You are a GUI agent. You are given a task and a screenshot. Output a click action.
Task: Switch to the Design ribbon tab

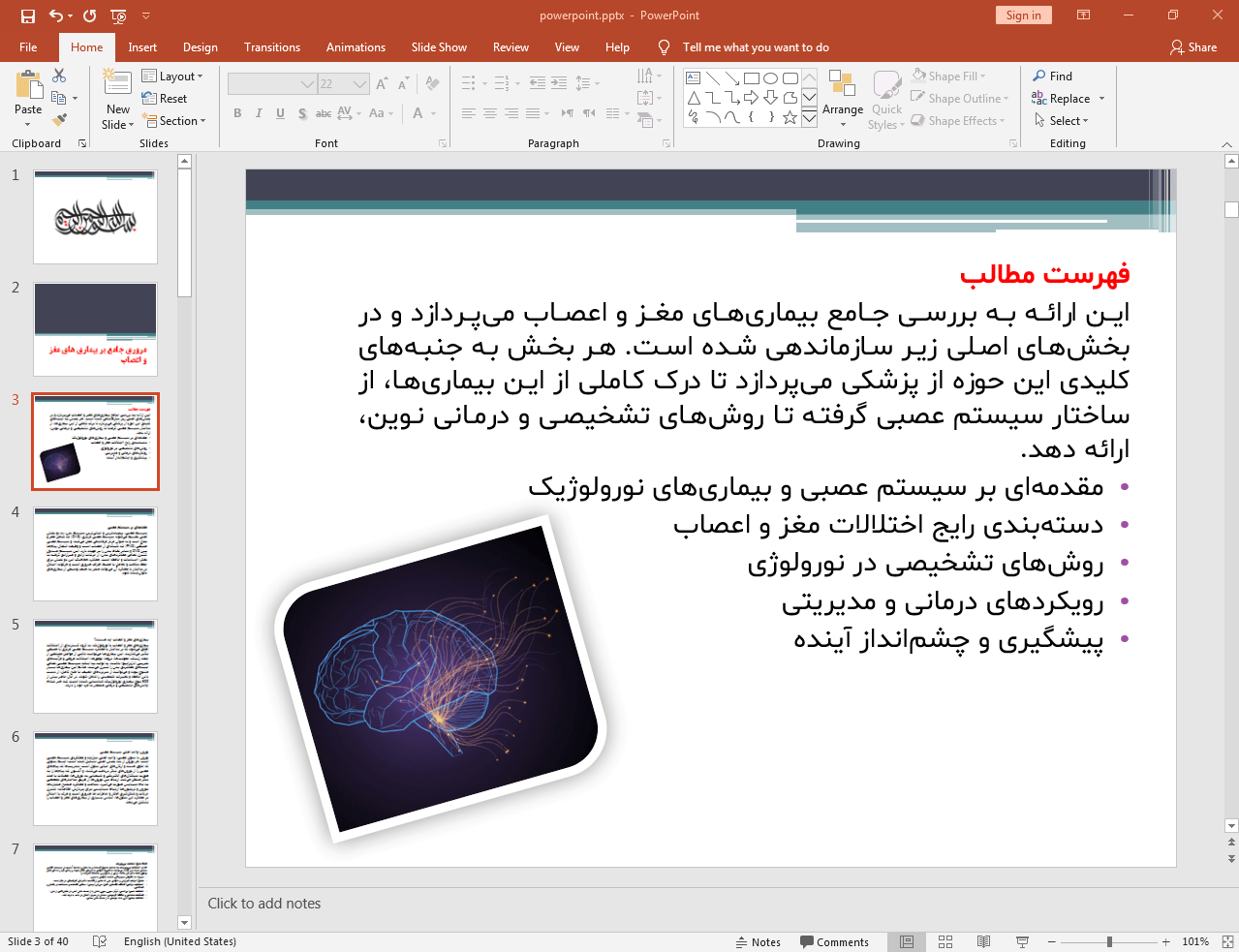pyautogui.click(x=200, y=46)
